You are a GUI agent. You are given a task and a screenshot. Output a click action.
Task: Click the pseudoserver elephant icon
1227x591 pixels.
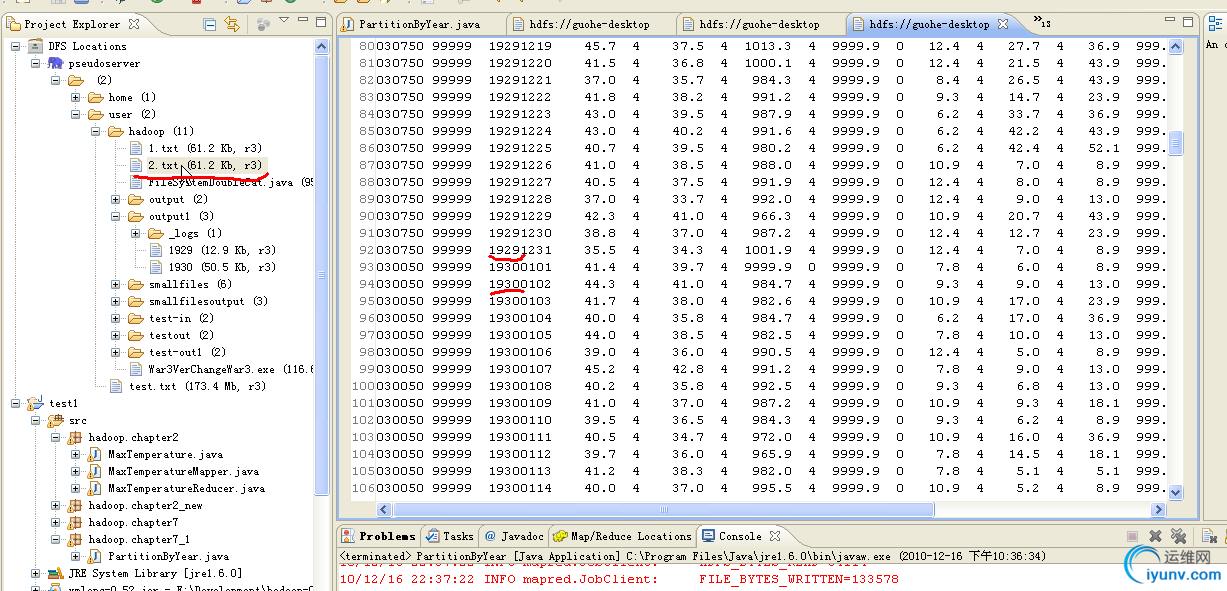[x=56, y=63]
